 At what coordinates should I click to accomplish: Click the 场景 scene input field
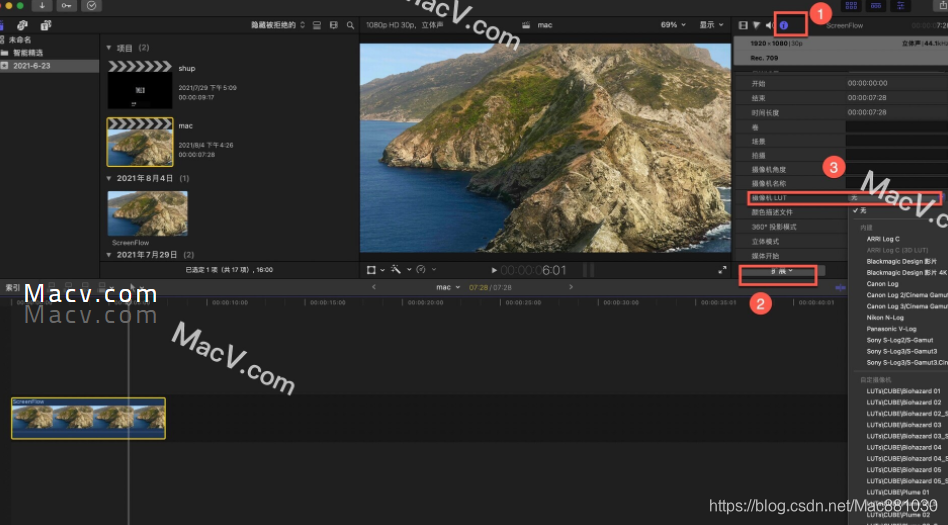[897, 141]
